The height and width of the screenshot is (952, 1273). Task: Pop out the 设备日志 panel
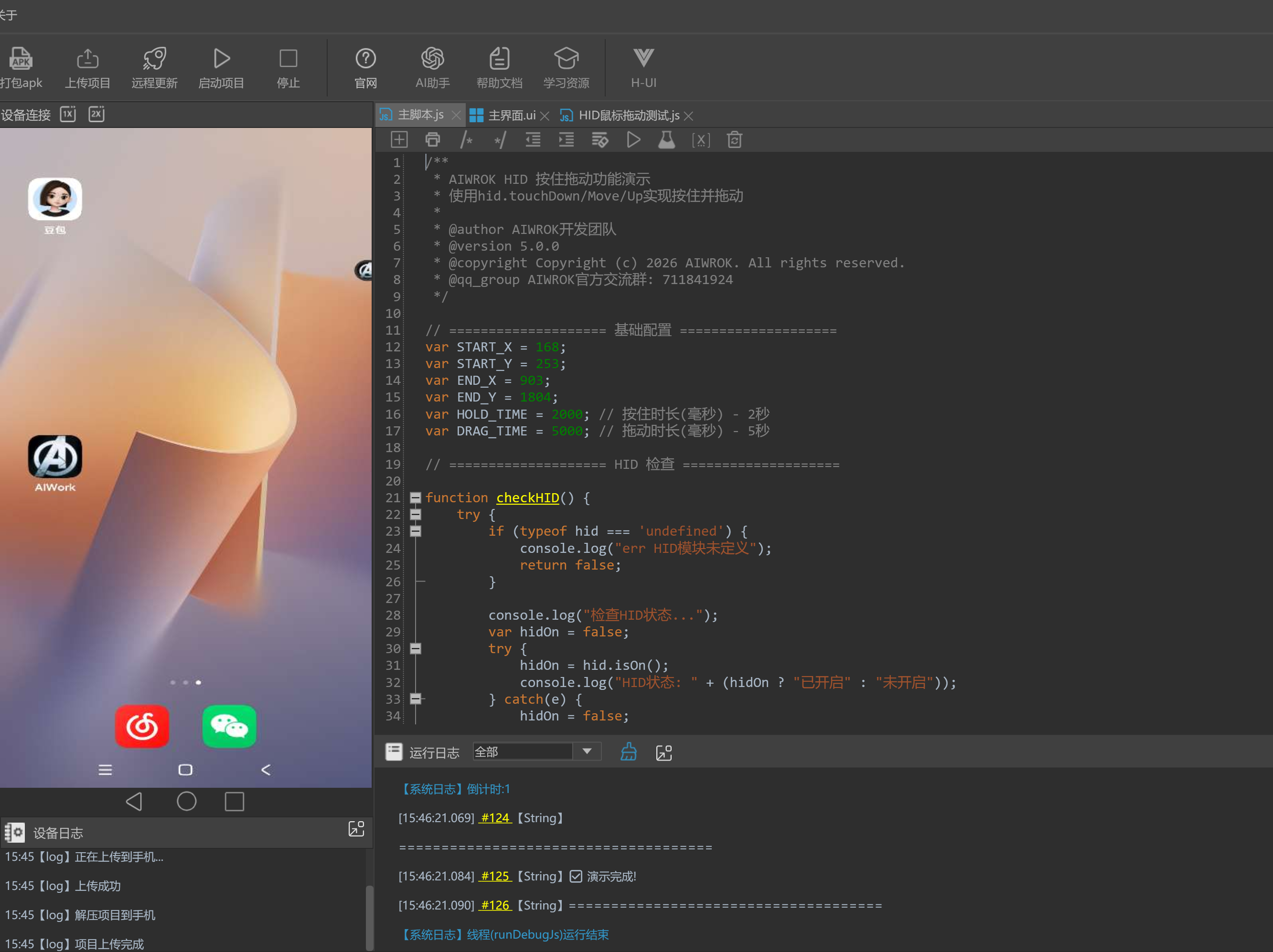(356, 829)
